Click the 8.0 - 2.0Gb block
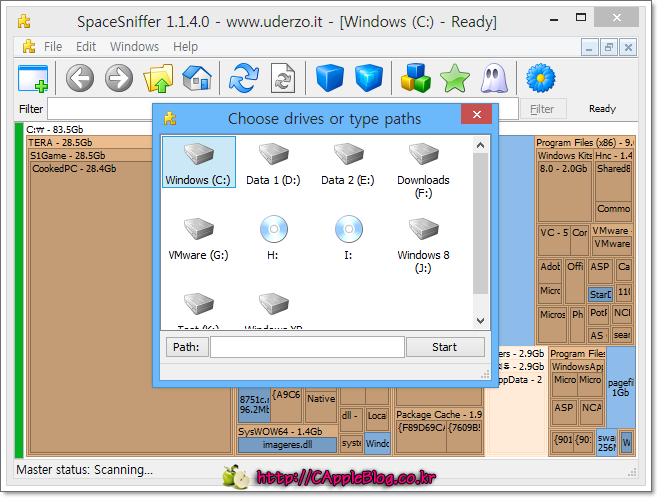Screen dimensions: 658x498 tap(564, 191)
